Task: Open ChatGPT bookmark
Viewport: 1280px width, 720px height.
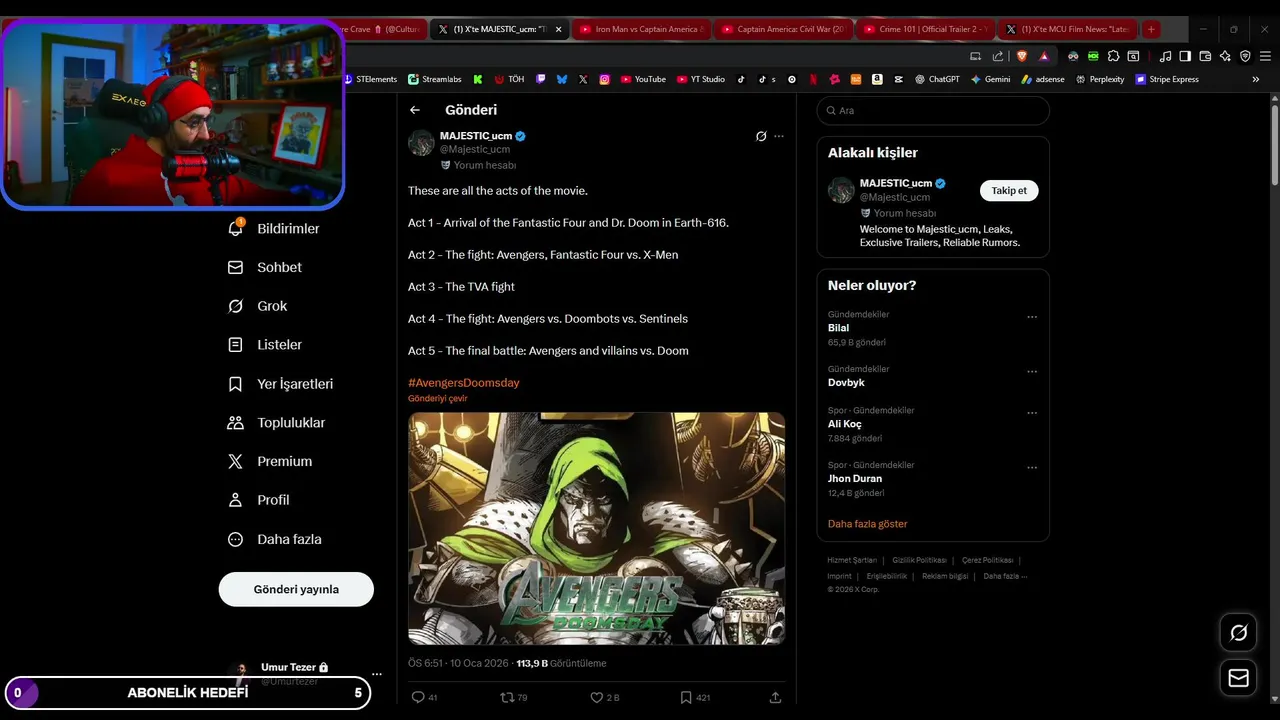Action: click(x=937, y=79)
